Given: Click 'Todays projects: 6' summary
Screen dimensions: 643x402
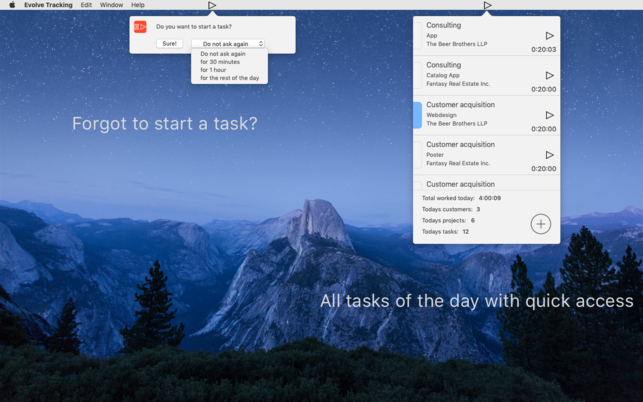Looking at the screenshot, I should click(x=448, y=220).
